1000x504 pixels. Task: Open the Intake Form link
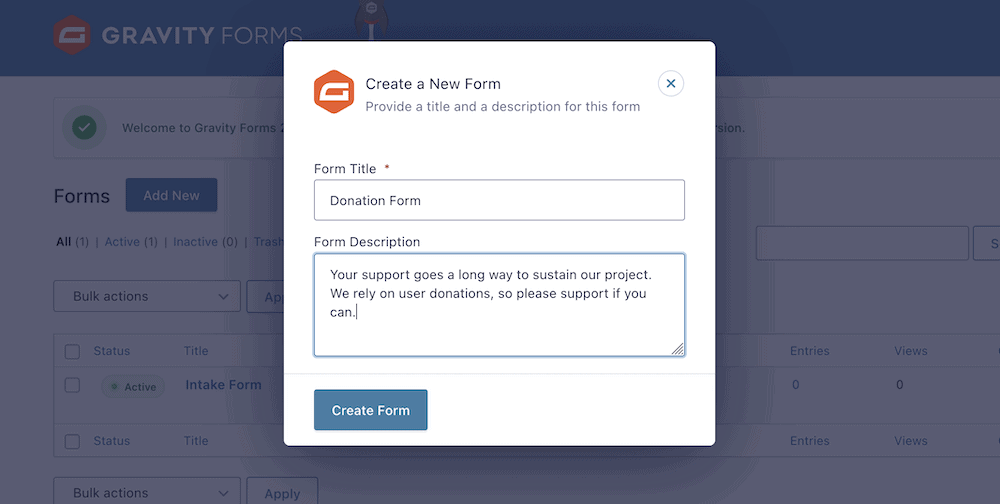223,385
